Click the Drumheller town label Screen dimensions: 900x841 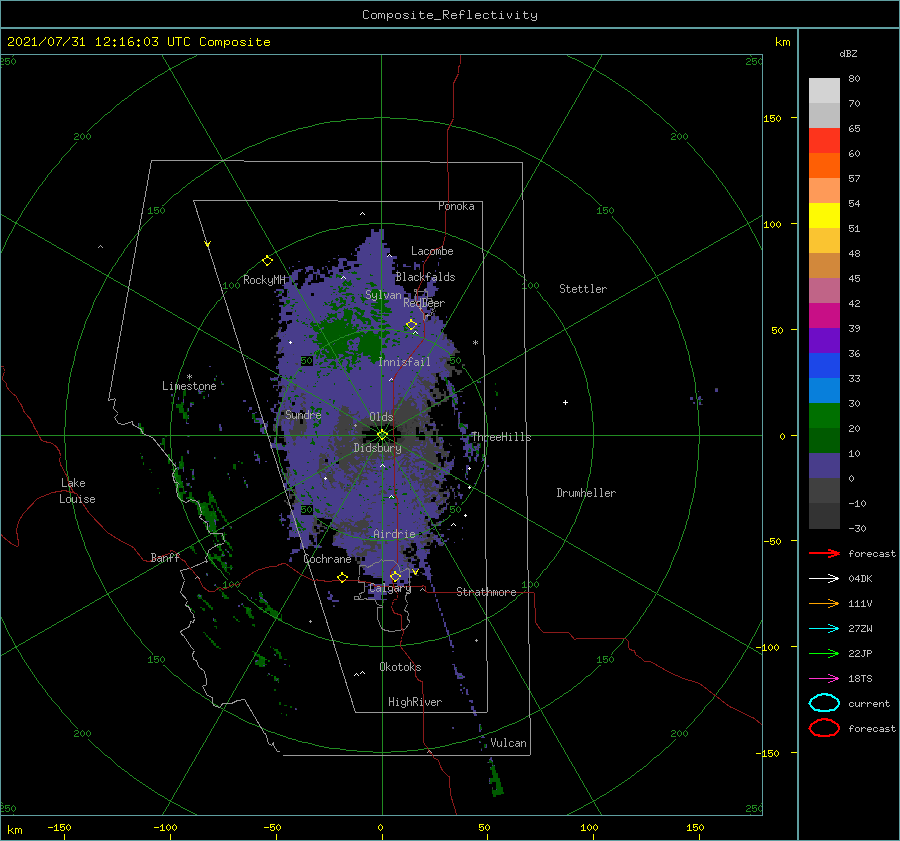tap(586, 493)
